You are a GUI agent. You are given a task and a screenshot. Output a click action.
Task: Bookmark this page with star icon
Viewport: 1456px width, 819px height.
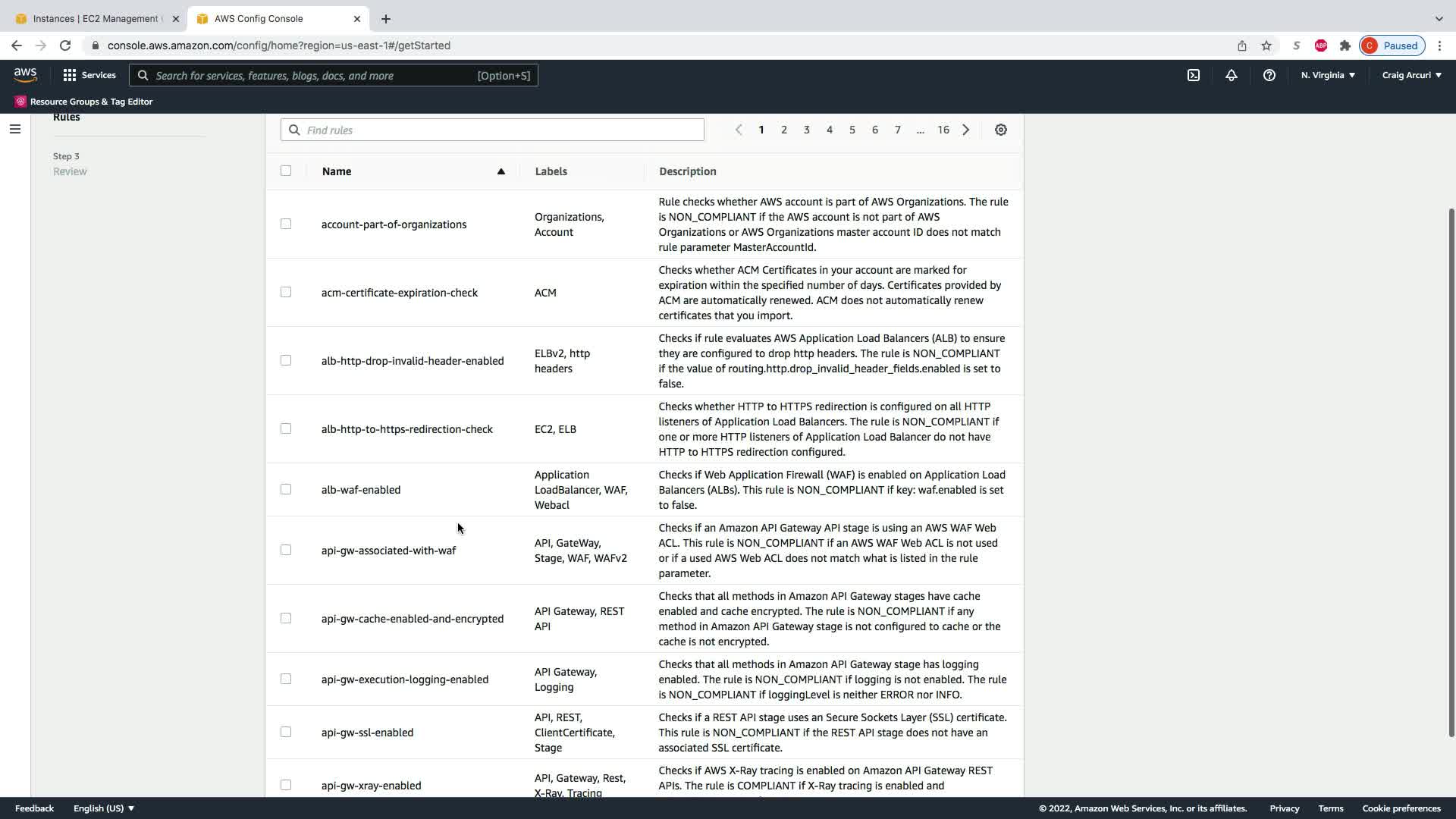point(1266,45)
